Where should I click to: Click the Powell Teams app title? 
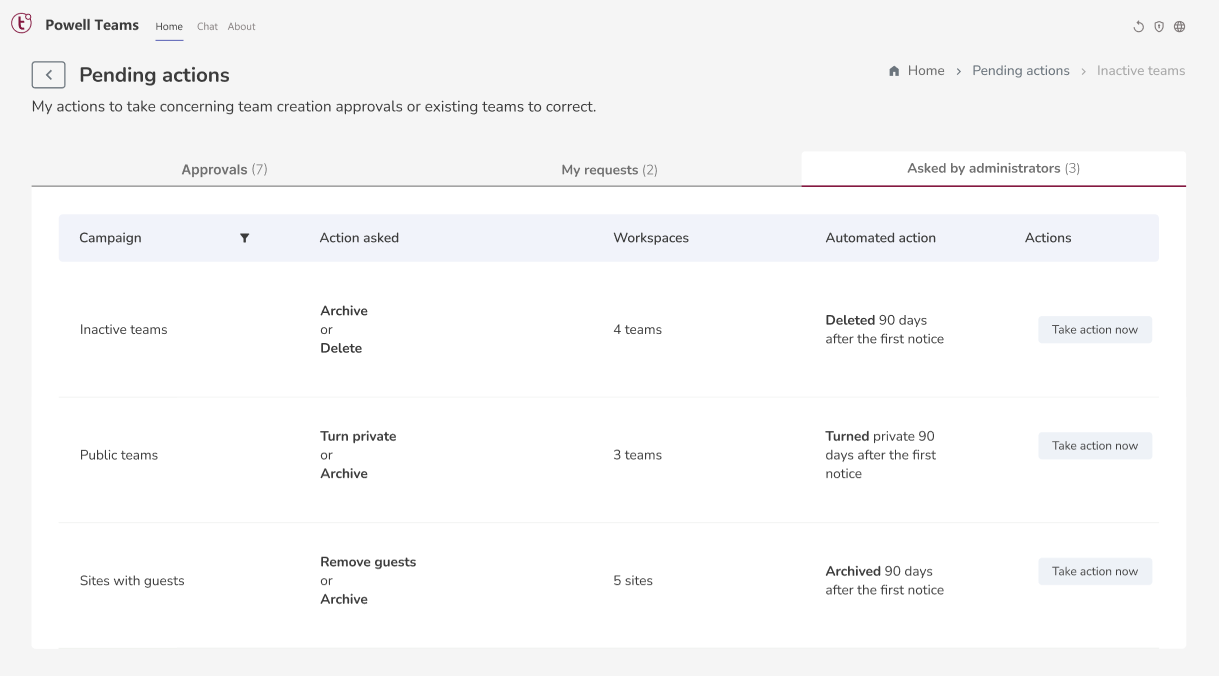pyautogui.click(x=92, y=25)
